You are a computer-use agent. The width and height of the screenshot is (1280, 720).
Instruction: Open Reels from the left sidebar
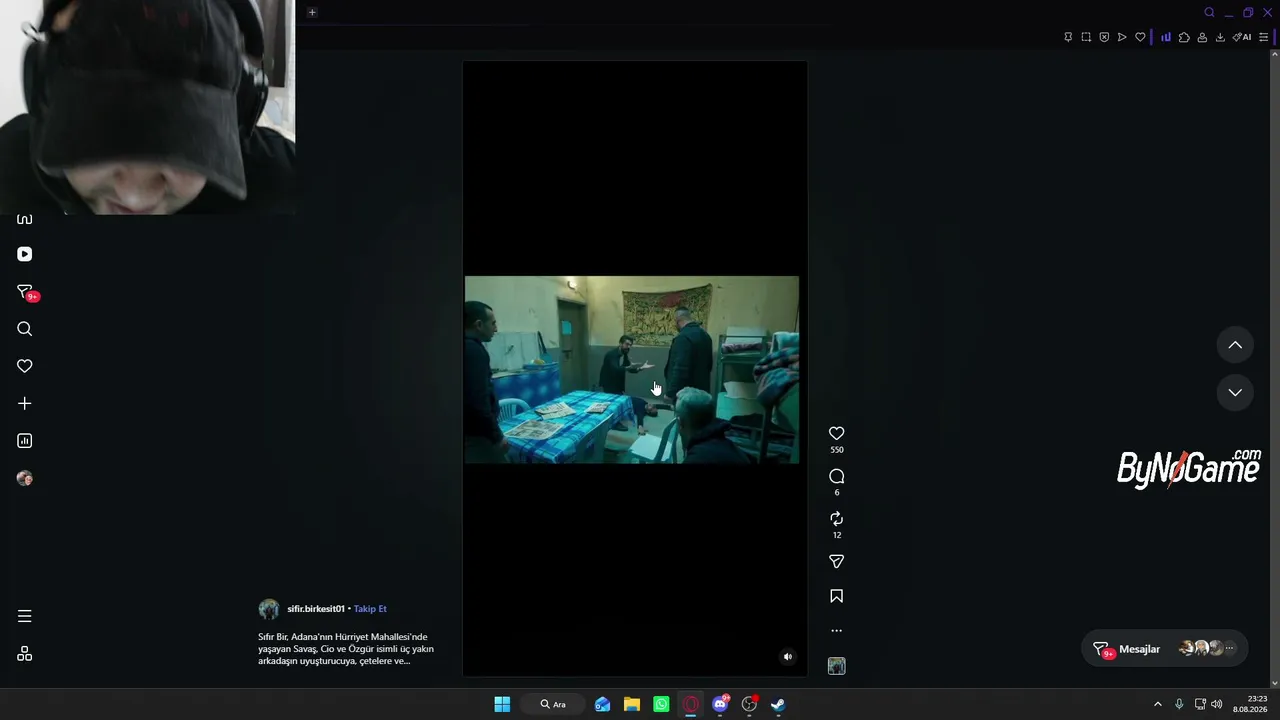pyautogui.click(x=25, y=254)
